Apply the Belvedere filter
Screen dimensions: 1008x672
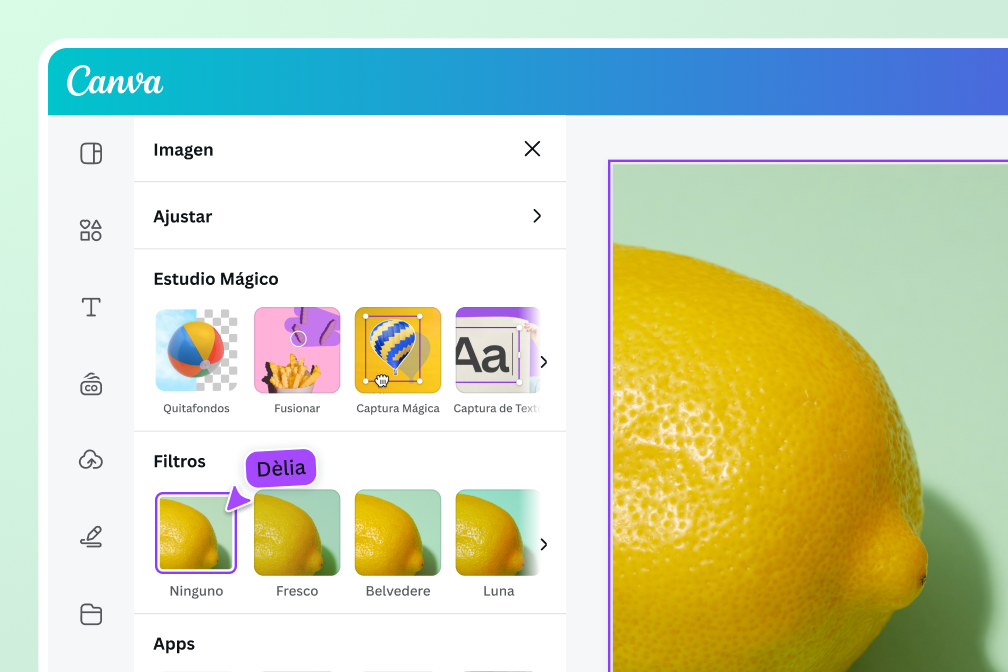pos(398,532)
